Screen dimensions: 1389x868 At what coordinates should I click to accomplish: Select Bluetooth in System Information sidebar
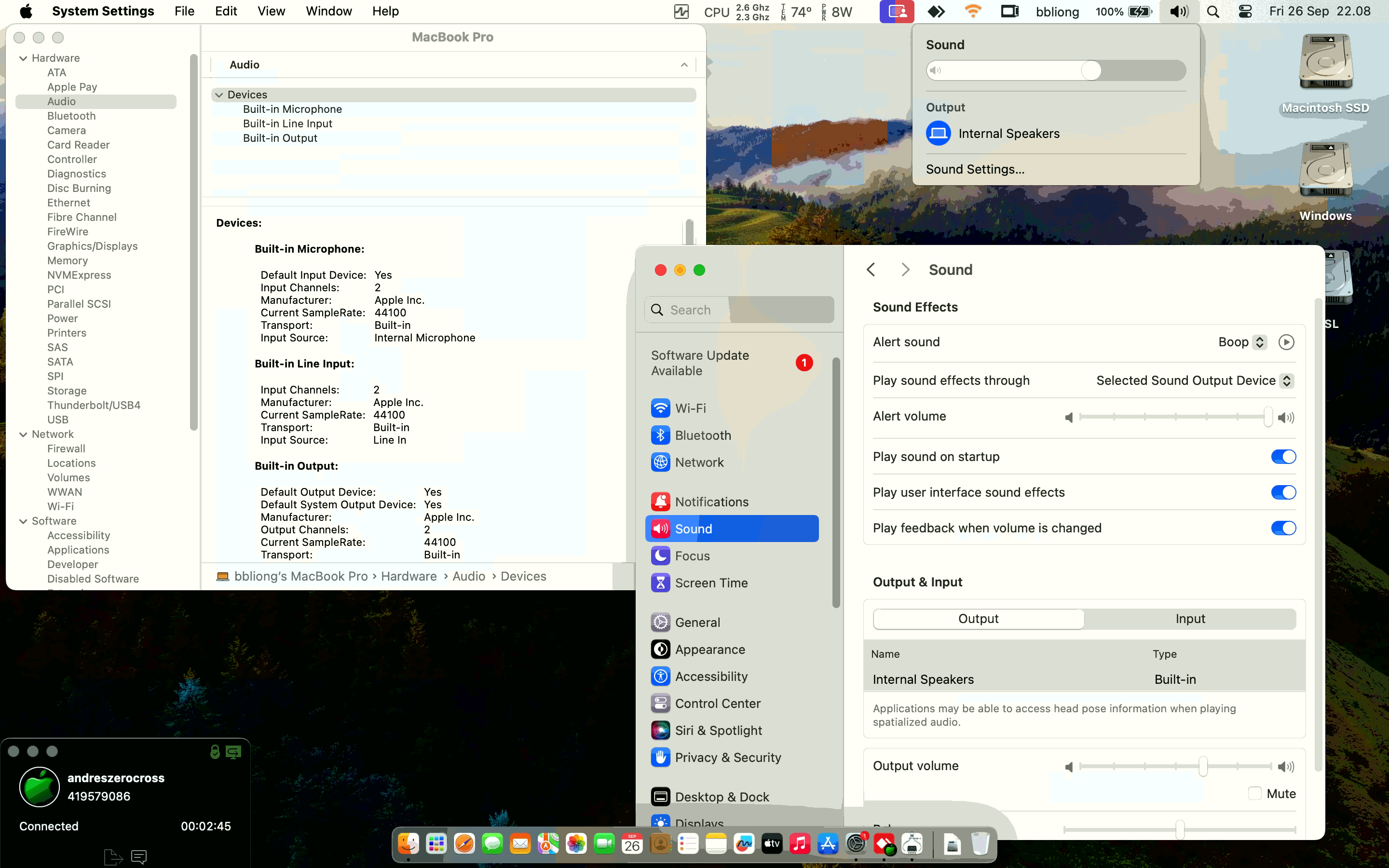click(71, 116)
